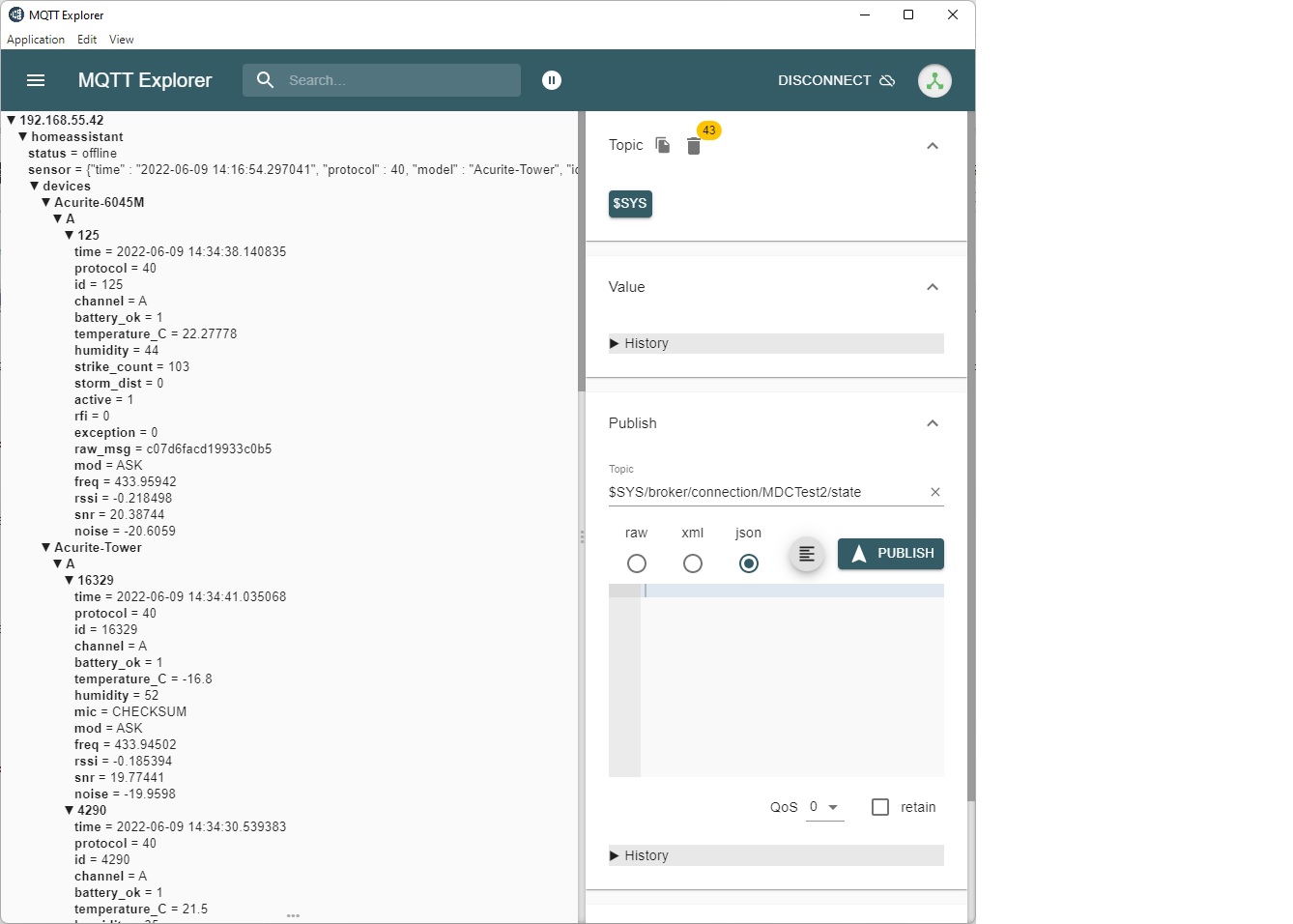Click the disconnect cloud icon

point(887,80)
